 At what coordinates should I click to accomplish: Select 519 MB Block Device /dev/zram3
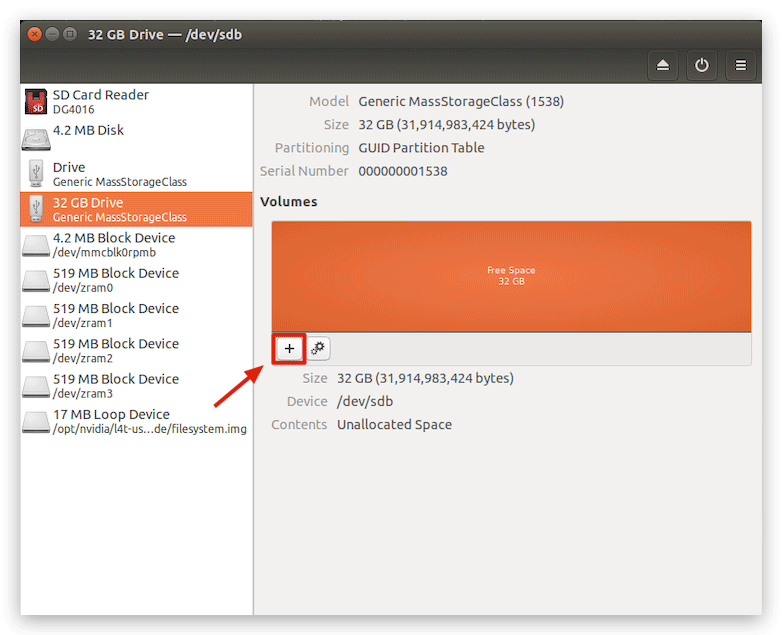click(136, 386)
